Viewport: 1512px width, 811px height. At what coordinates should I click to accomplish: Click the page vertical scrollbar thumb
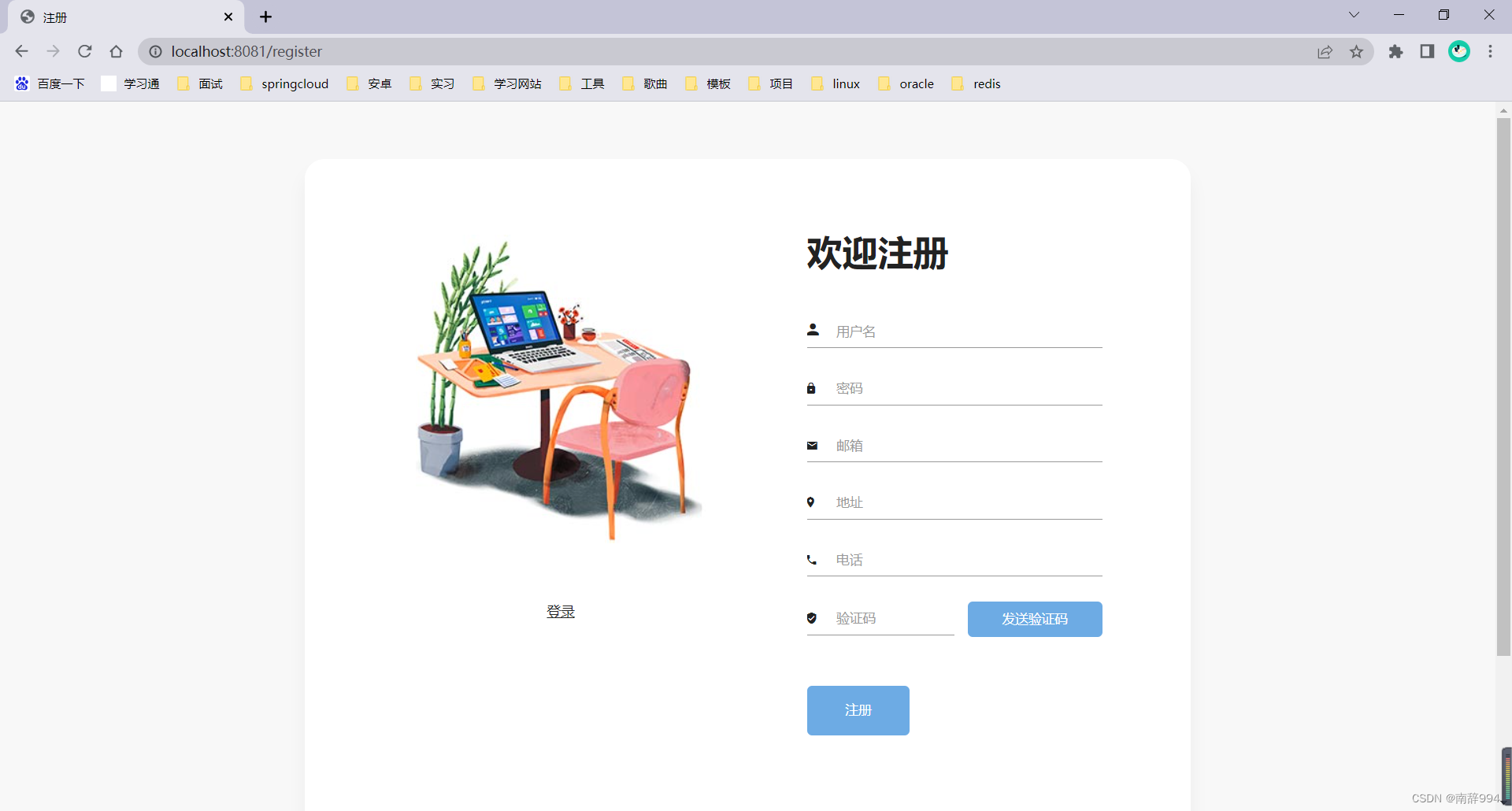[1503, 387]
